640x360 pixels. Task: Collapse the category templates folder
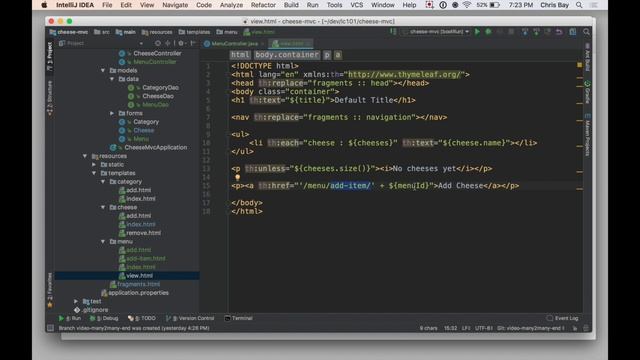pos(103,182)
